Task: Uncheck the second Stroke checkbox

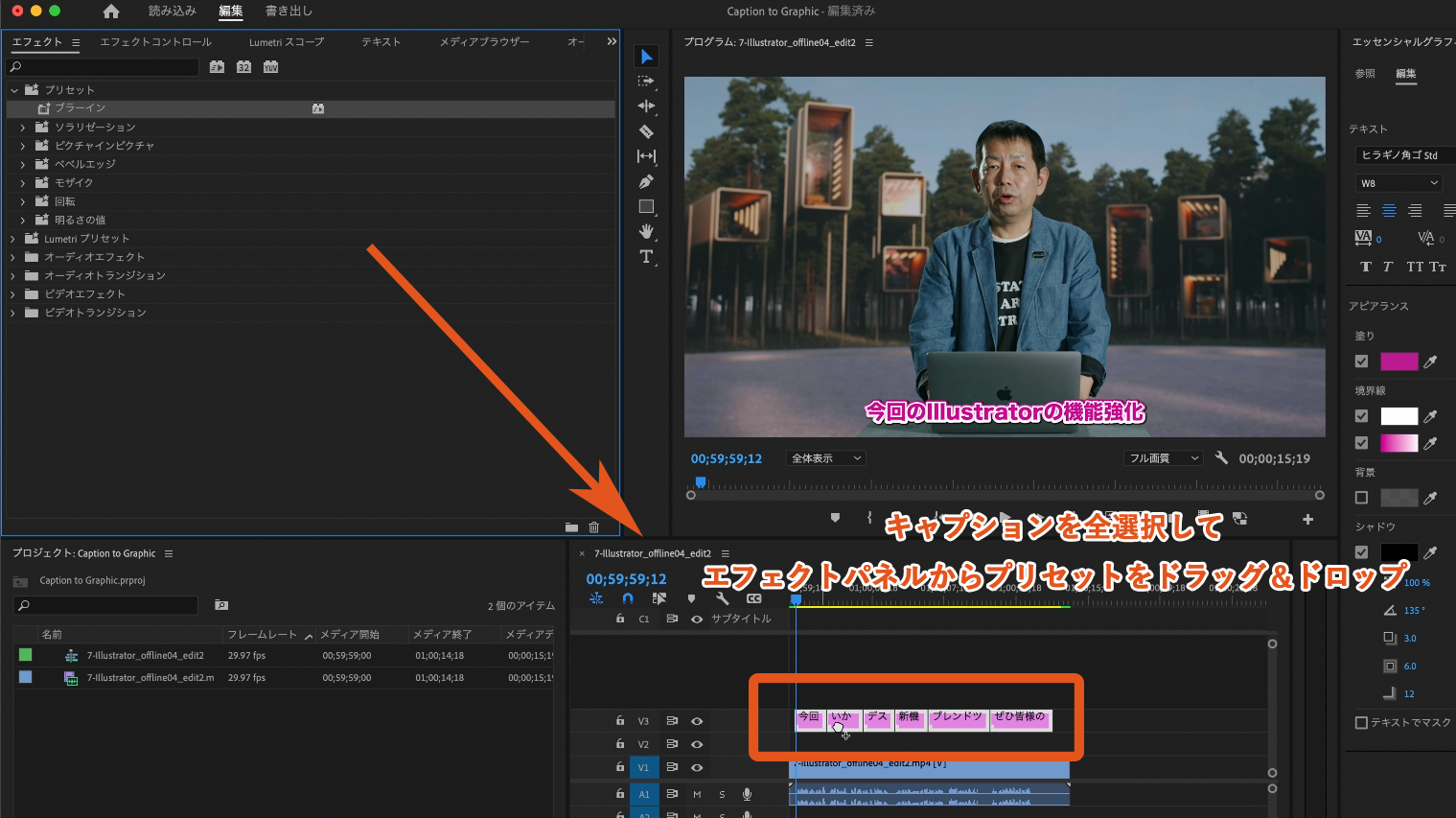Action: coord(1361,443)
